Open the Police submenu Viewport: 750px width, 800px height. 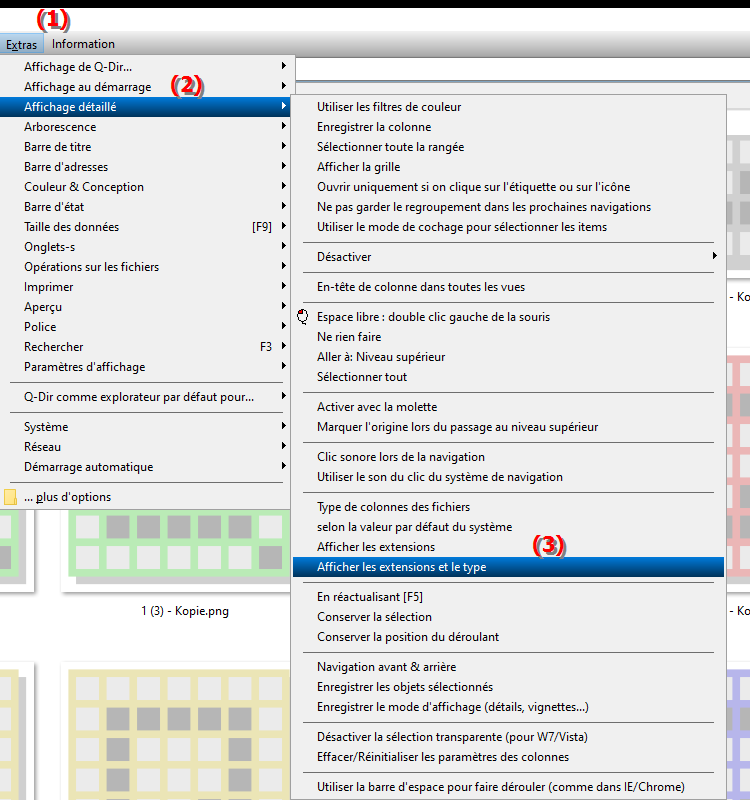[145, 327]
